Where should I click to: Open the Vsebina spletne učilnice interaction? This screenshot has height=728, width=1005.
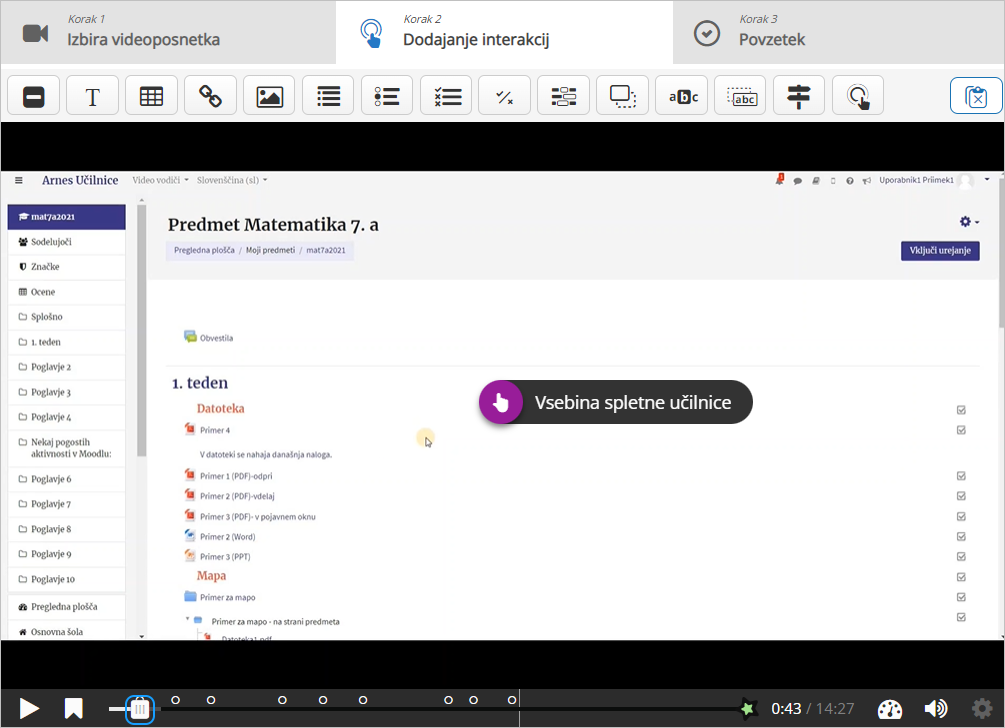tap(616, 402)
